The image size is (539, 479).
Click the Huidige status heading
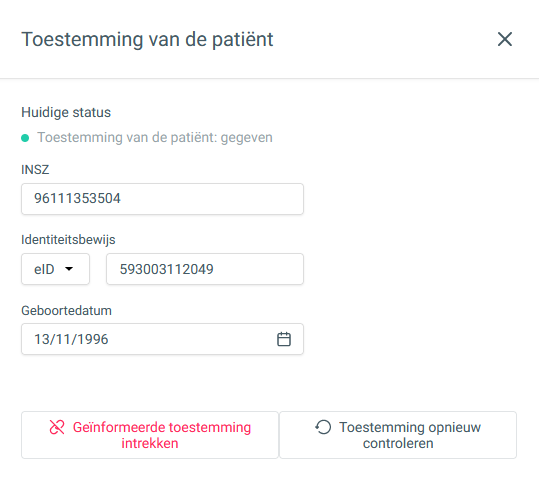tap(66, 112)
